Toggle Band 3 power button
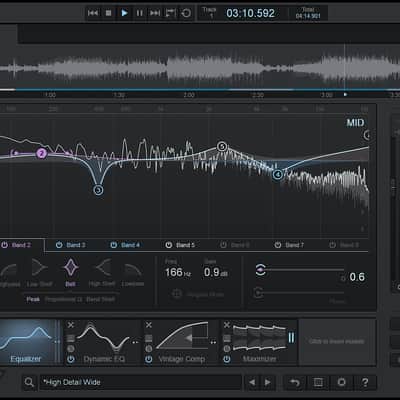The width and height of the screenshot is (400, 400). coord(59,245)
